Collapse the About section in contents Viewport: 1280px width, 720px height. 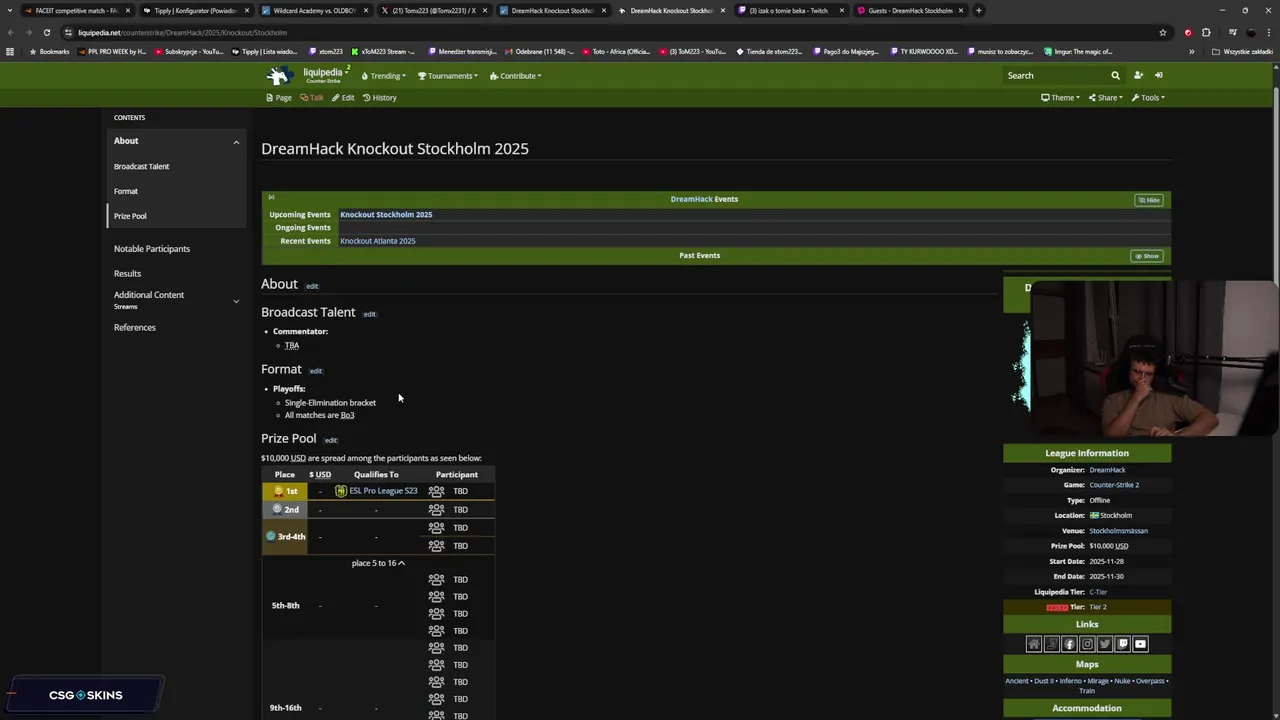click(x=236, y=142)
